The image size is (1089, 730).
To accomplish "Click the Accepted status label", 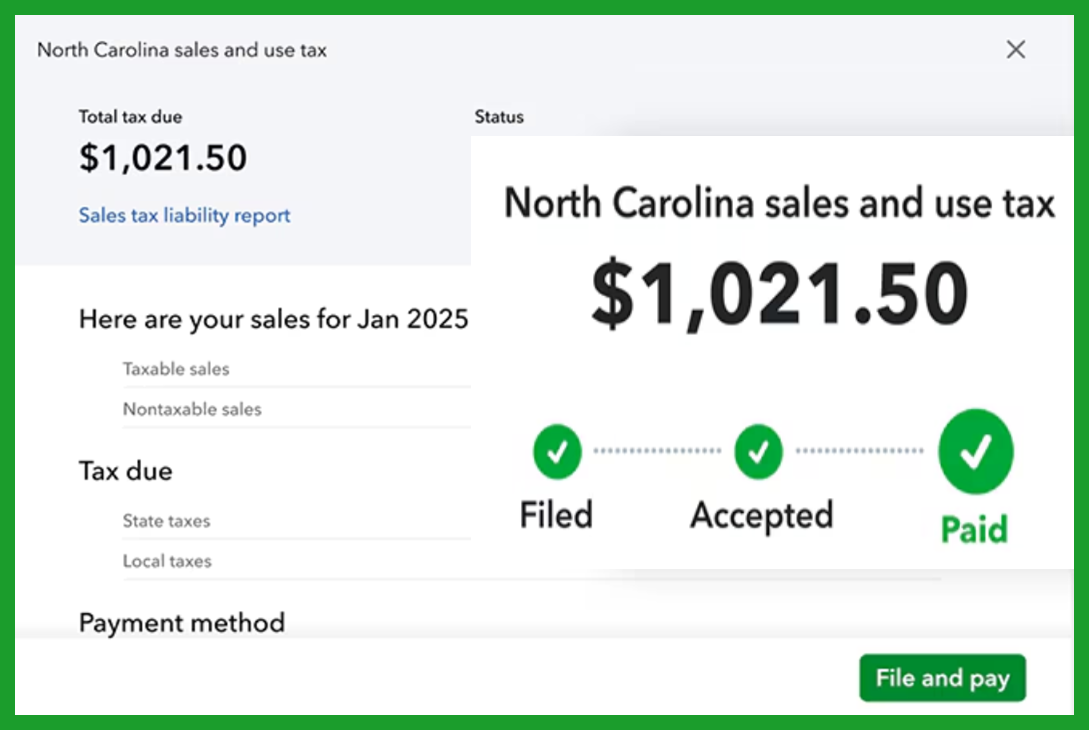I will click(x=762, y=516).
